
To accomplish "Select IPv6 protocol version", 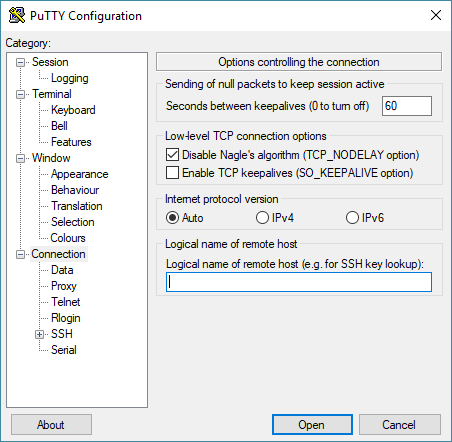I will 352,218.
